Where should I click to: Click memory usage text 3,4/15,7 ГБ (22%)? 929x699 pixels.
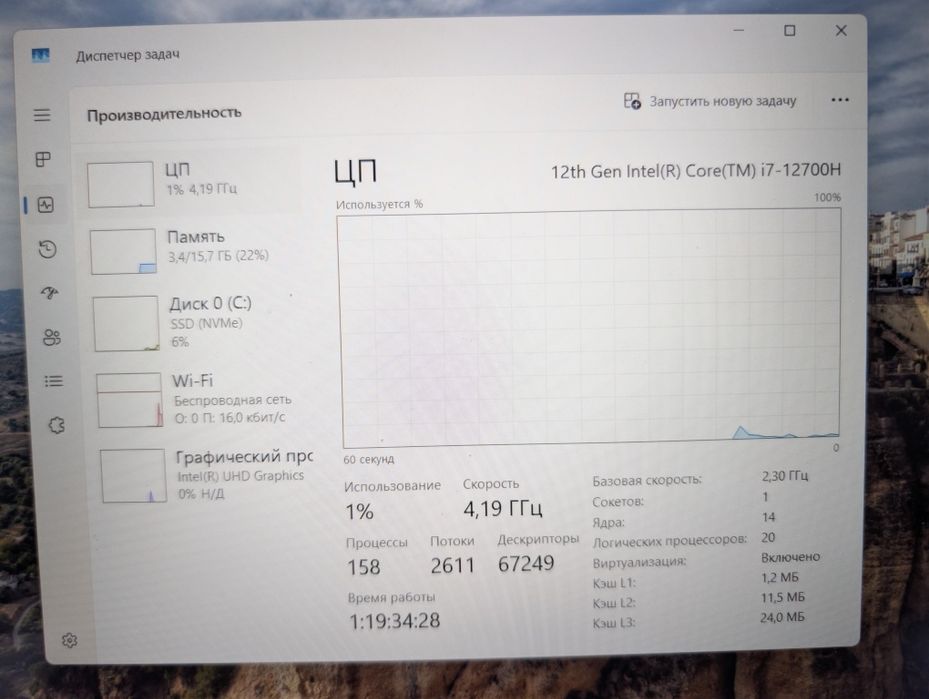[x=219, y=256]
